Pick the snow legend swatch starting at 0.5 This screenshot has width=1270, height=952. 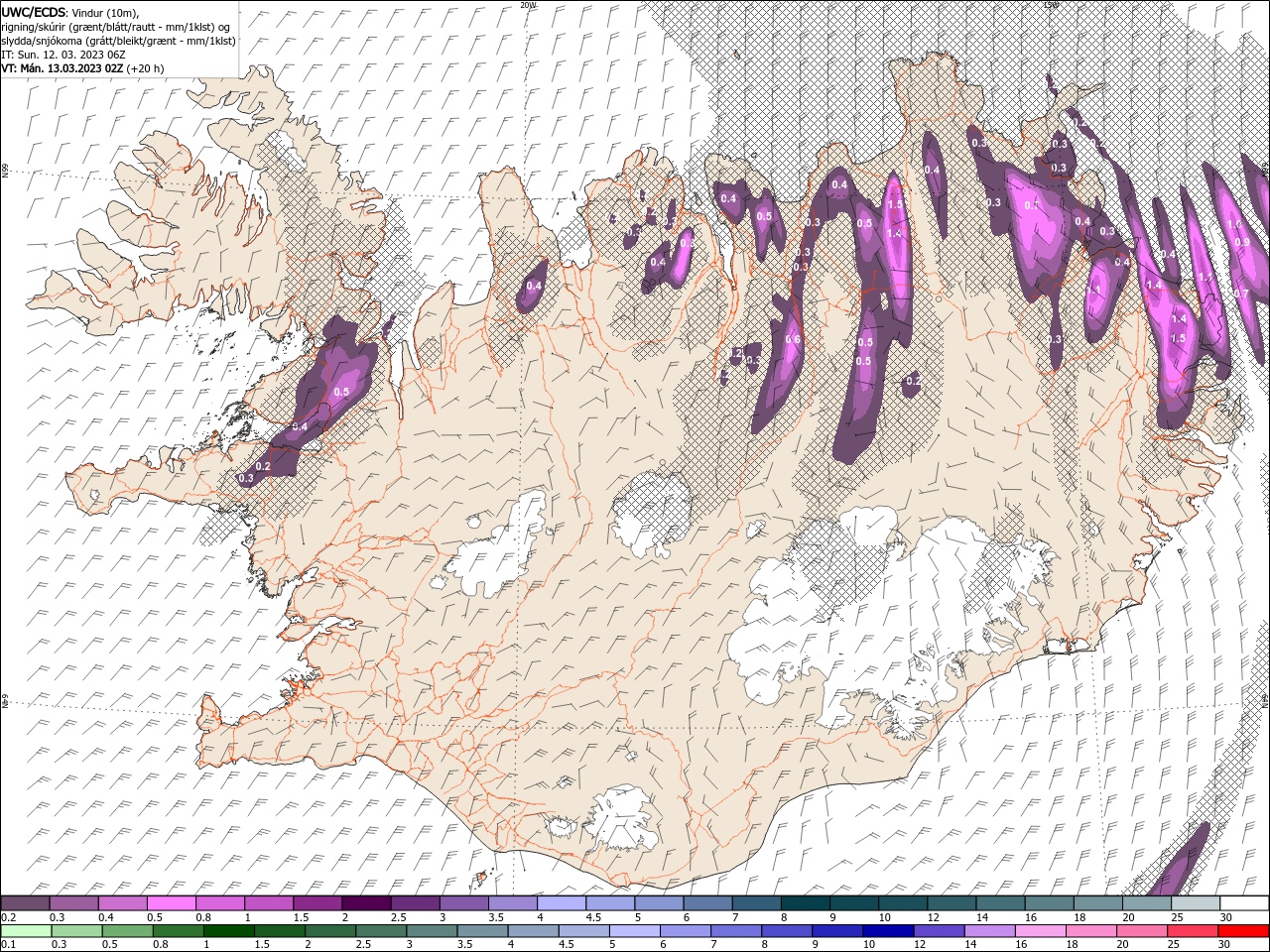172,902
